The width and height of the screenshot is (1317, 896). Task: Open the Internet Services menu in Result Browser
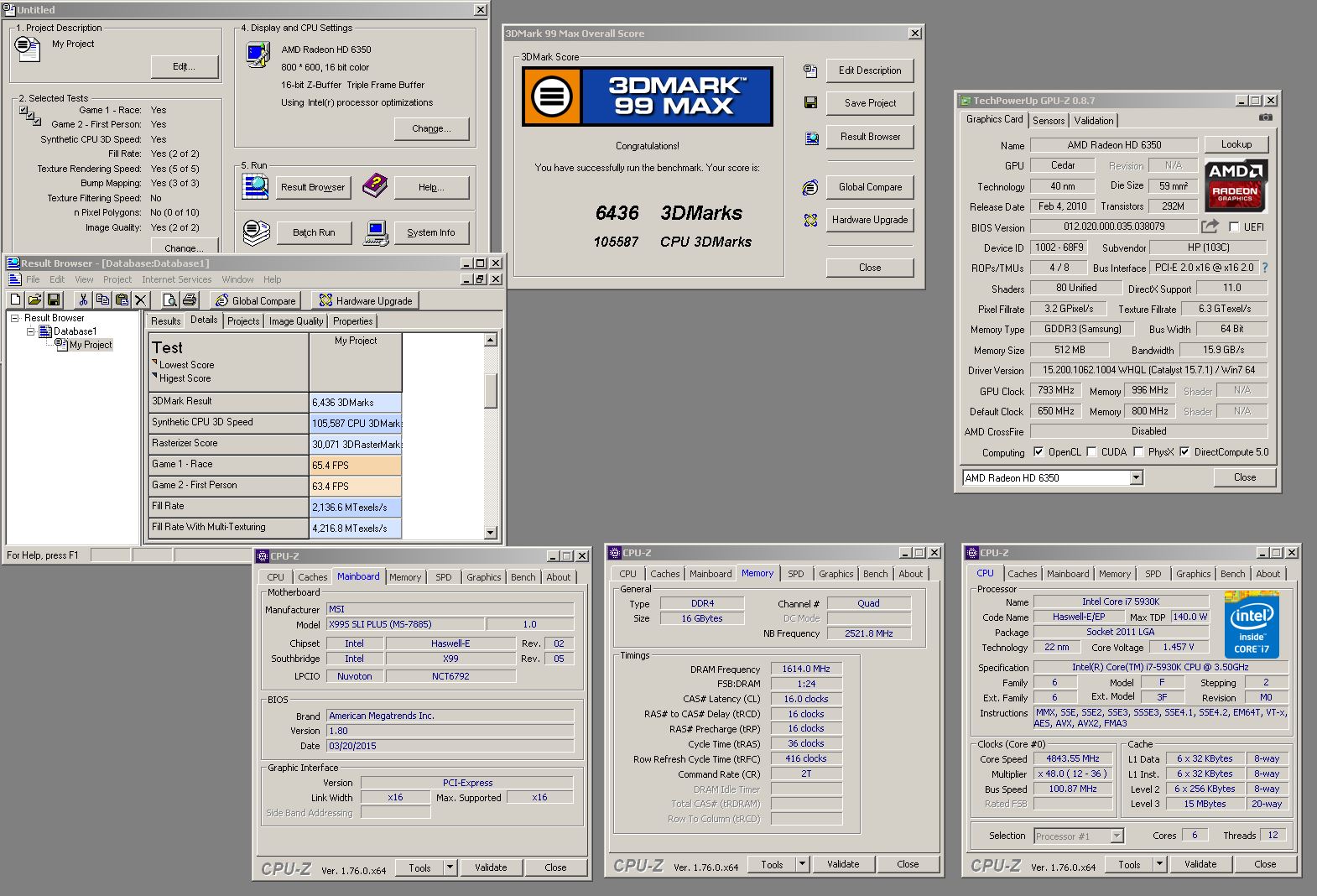176,279
